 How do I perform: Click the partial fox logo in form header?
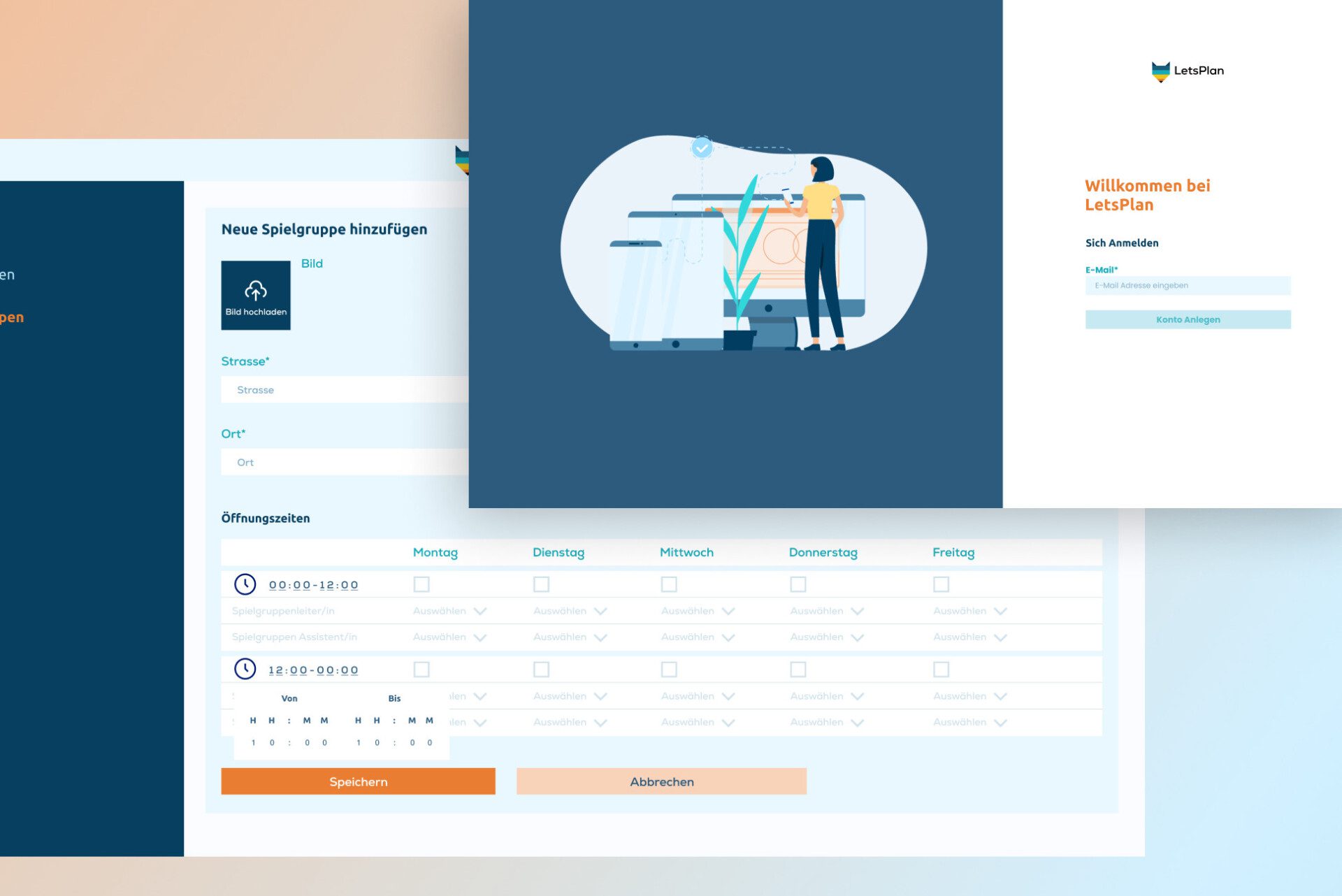(x=461, y=160)
